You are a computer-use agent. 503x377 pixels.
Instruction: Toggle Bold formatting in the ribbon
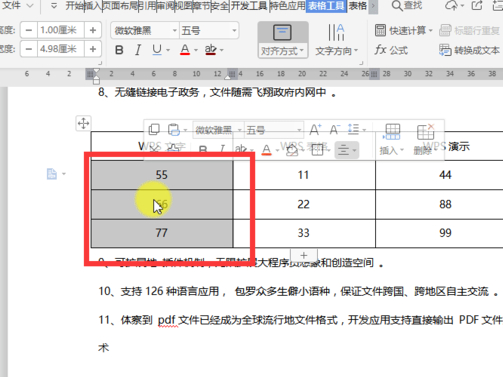pos(119,50)
